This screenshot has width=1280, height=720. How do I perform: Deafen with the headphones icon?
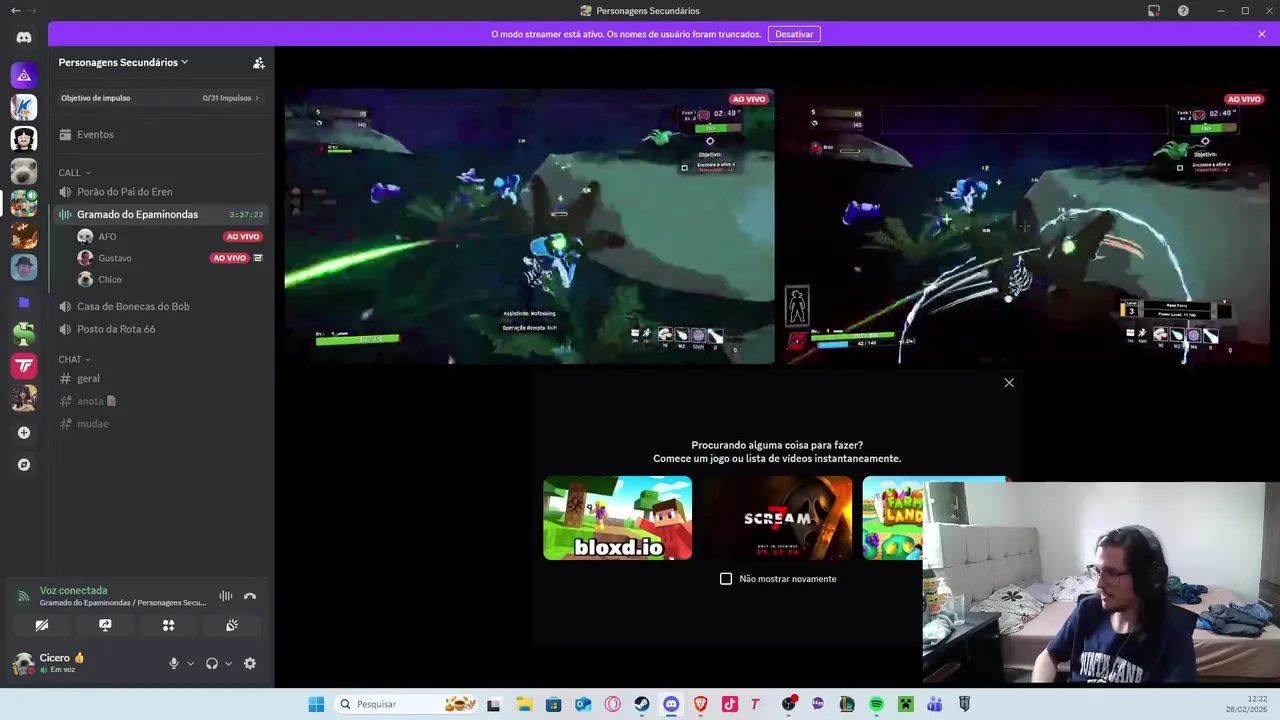(x=212, y=663)
